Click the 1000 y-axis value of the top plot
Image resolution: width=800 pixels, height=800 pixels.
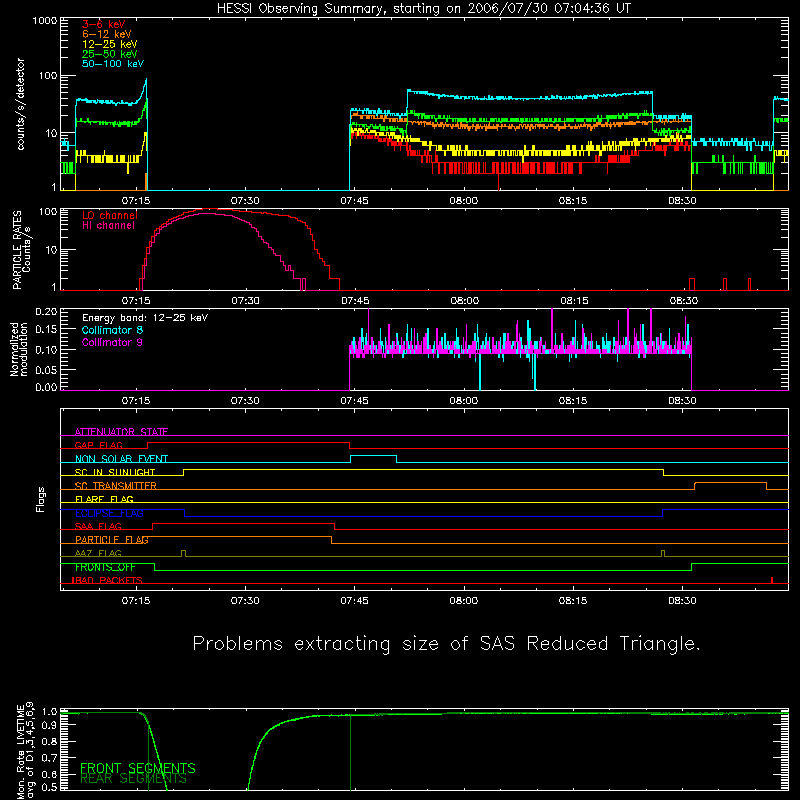pos(45,20)
